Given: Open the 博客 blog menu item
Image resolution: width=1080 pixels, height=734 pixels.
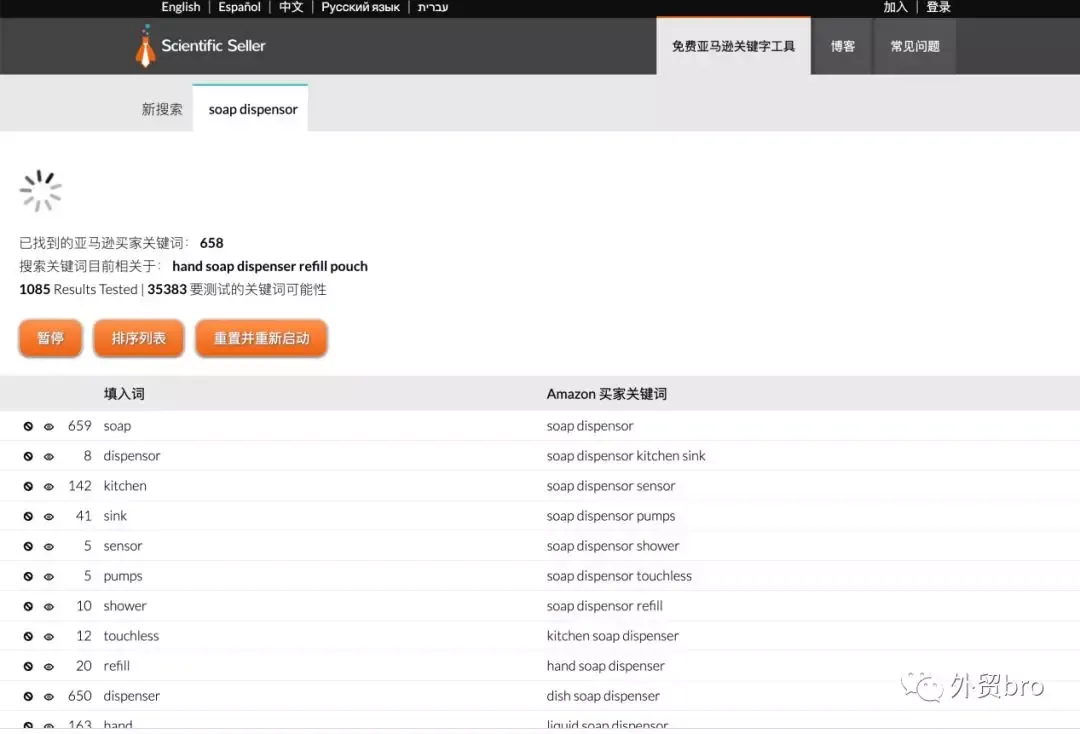Looking at the screenshot, I should click(842, 46).
